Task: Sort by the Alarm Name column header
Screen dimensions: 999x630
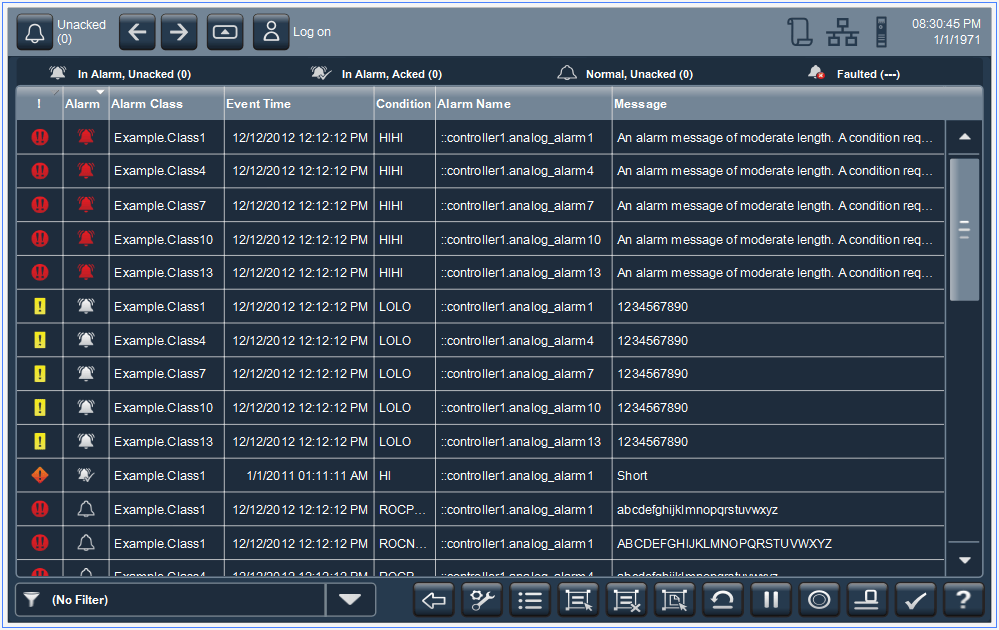Action: pos(524,104)
